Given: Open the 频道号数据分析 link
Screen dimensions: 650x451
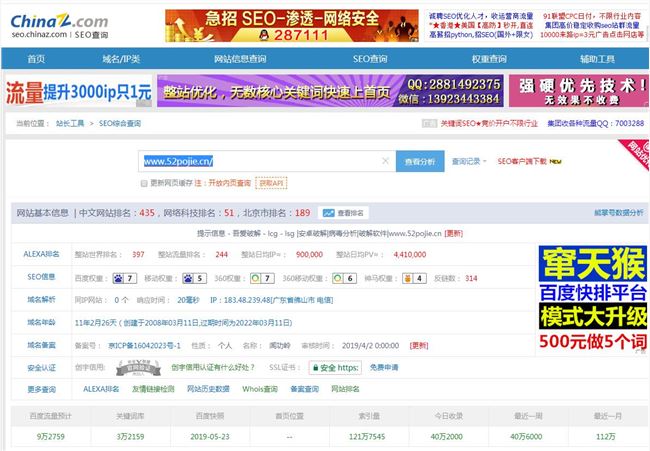Looking at the screenshot, I should (x=619, y=213).
